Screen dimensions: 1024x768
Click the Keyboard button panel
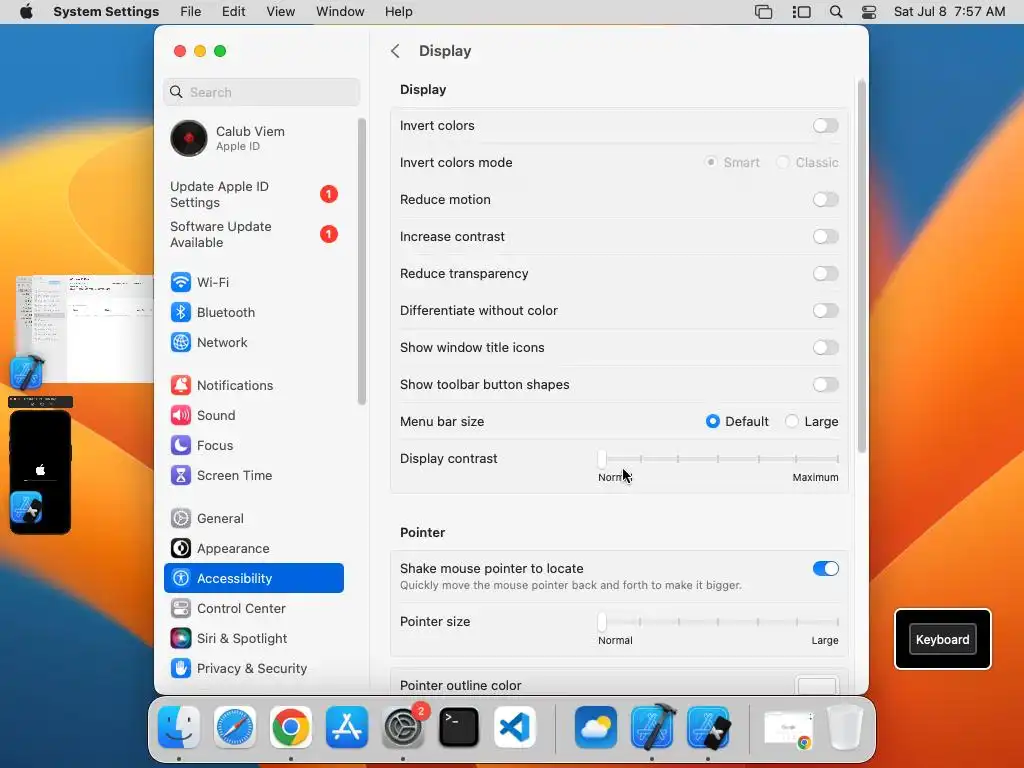(x=942, y=639)
